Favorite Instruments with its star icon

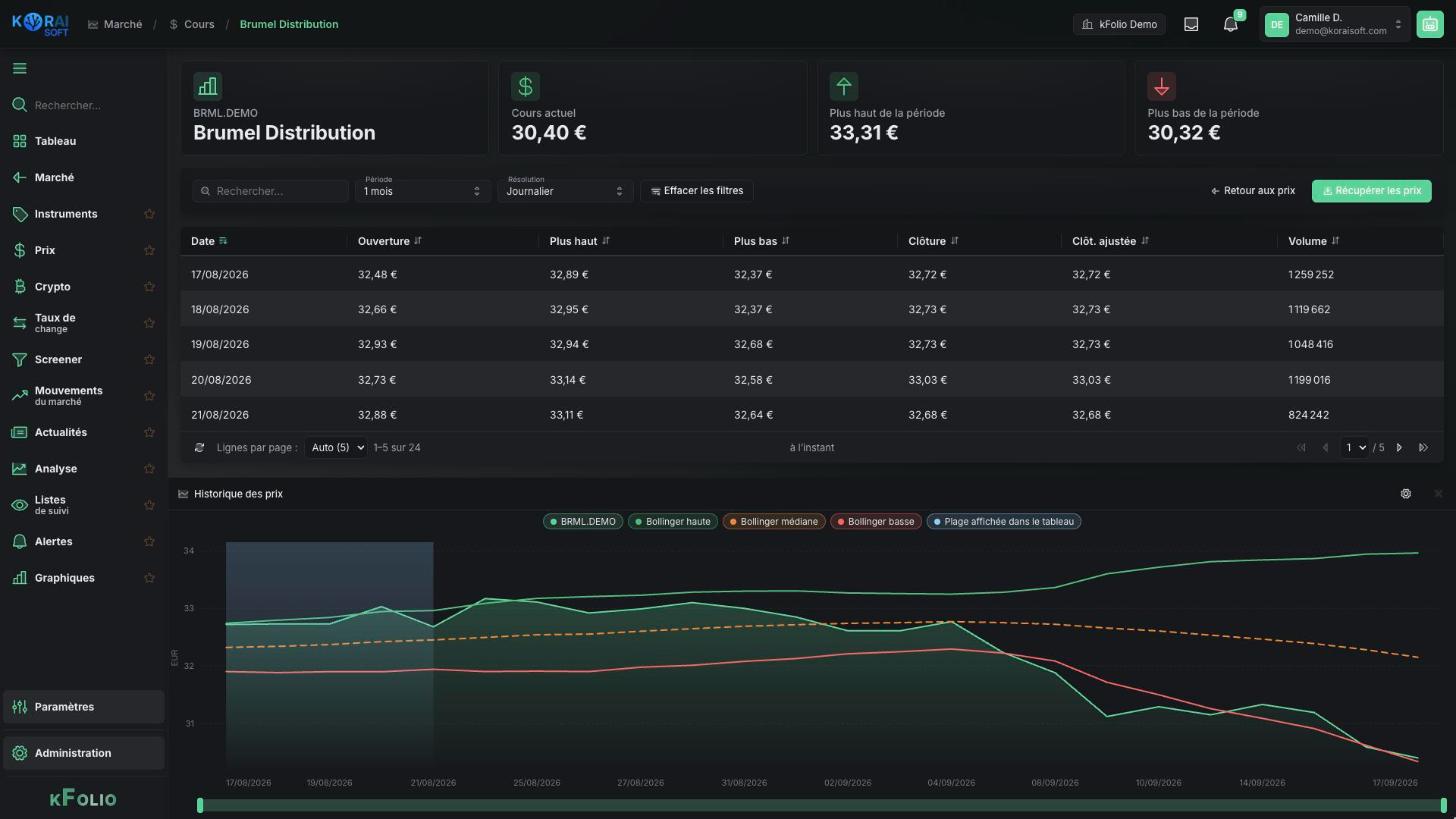(x=149, y=214)
